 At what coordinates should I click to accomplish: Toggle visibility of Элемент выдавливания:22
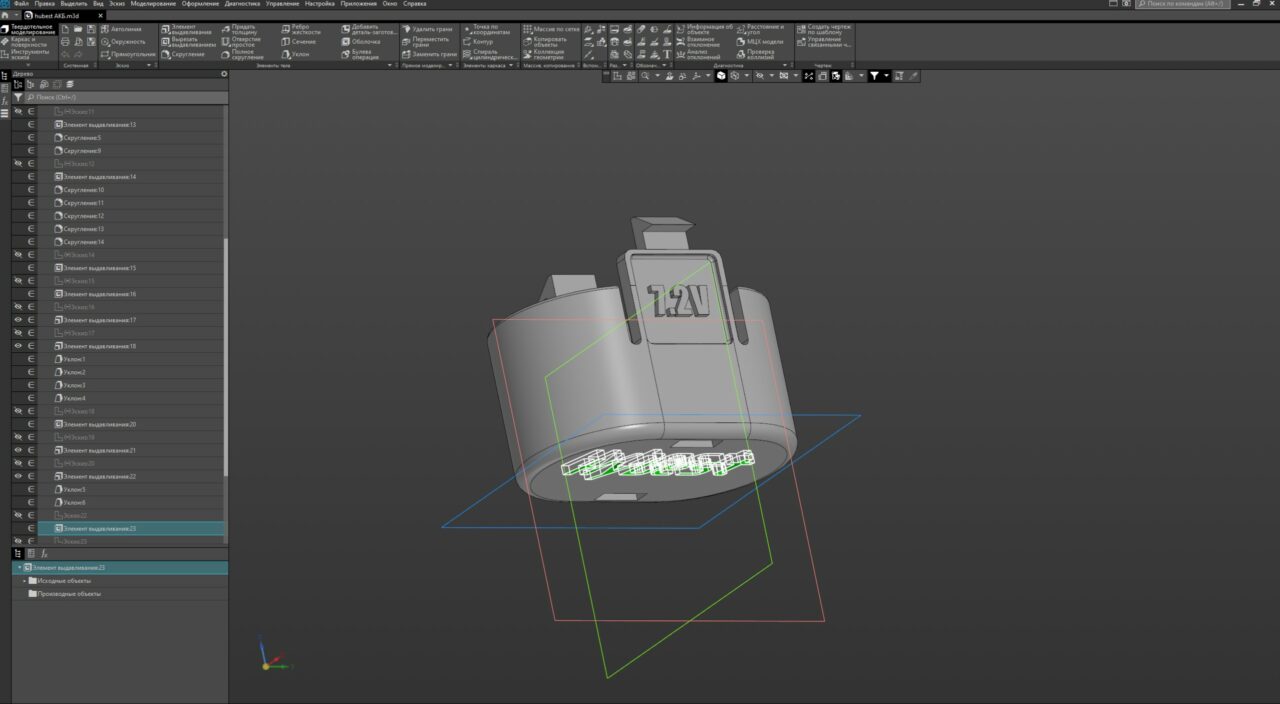[x=18, y=476]
